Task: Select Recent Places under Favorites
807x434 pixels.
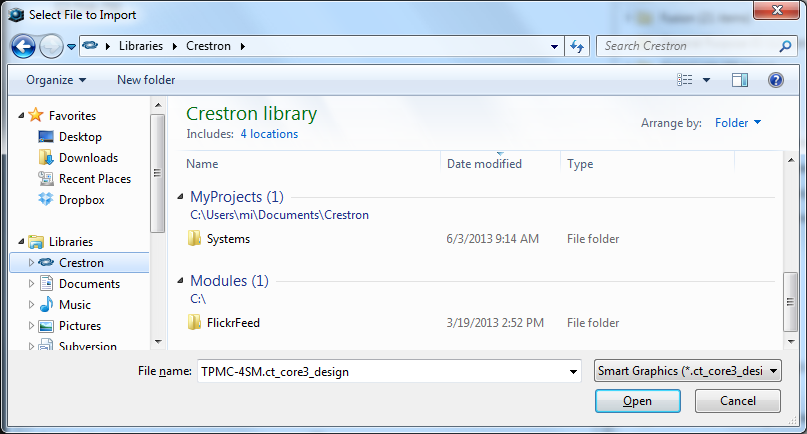Action: 95,179
